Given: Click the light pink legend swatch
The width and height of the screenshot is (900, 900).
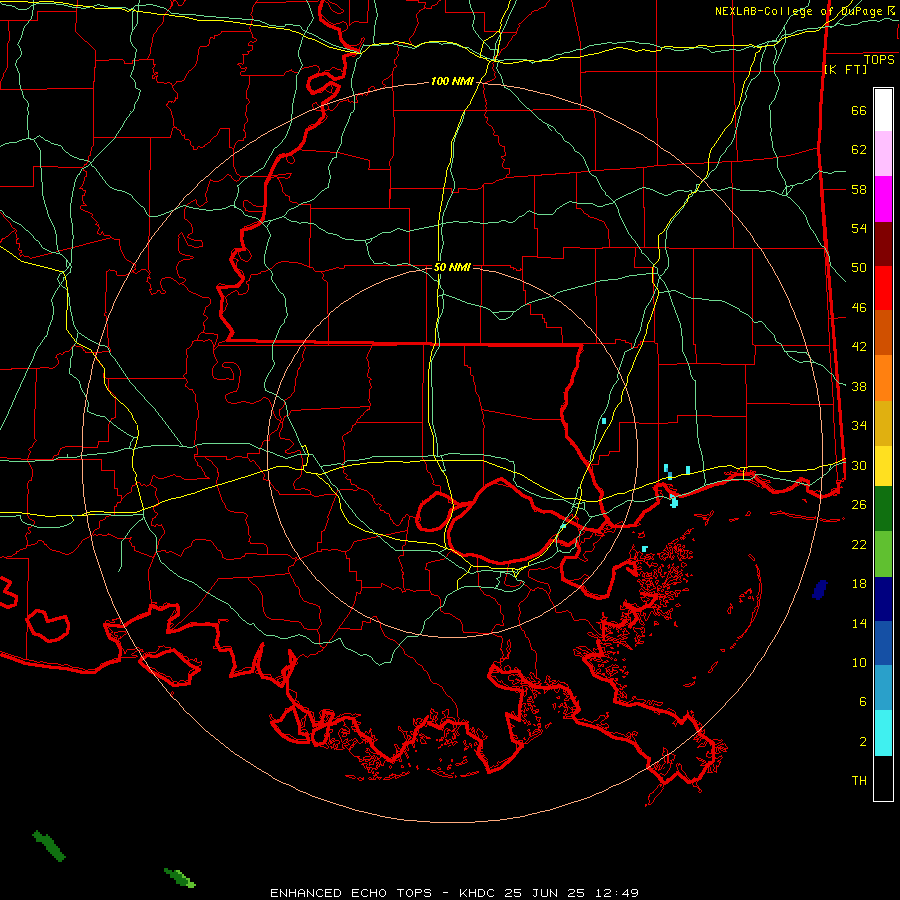Looking at the screenshot, I should 883,154.
